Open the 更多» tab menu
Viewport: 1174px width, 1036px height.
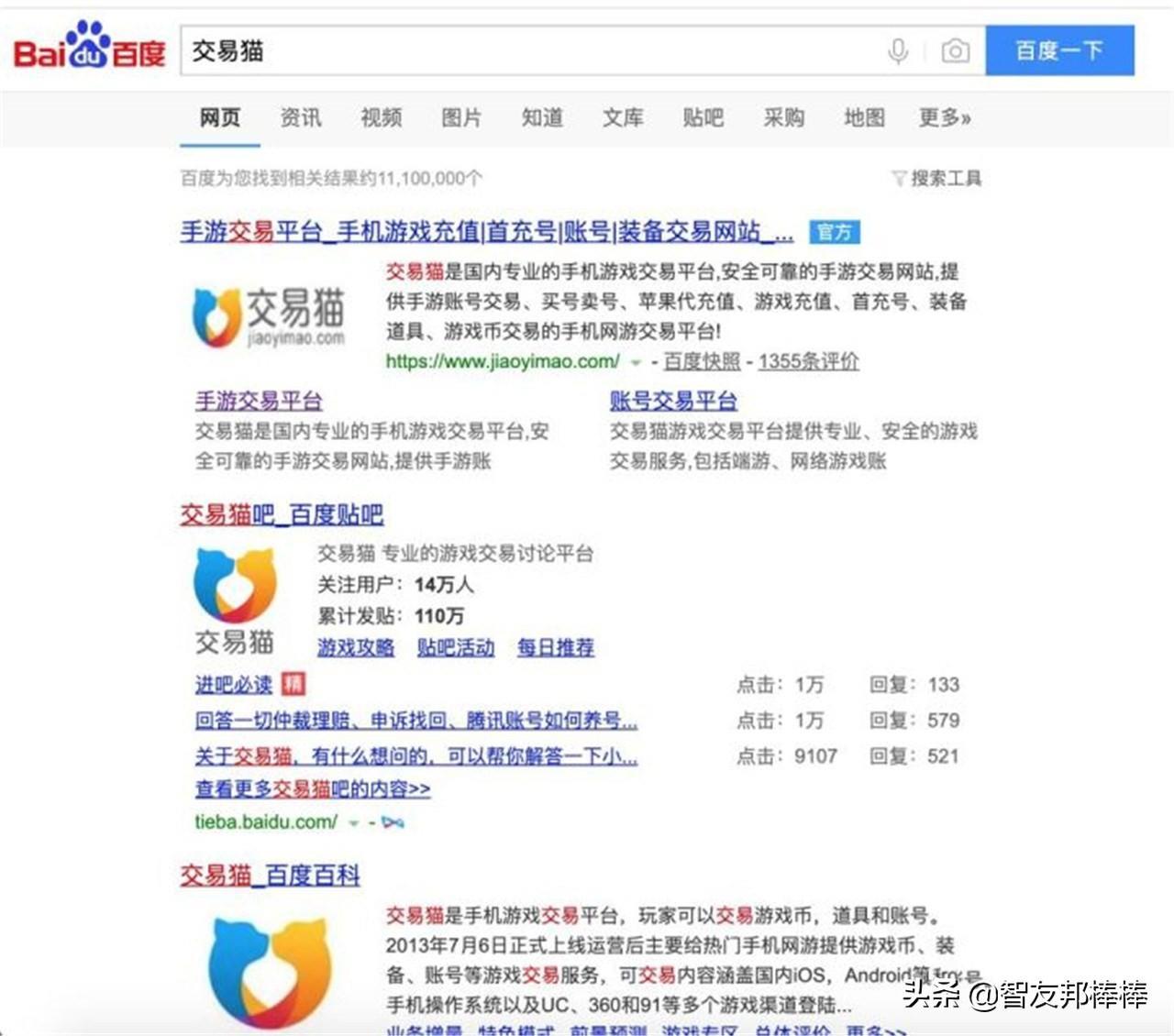[x=945, y=117]
